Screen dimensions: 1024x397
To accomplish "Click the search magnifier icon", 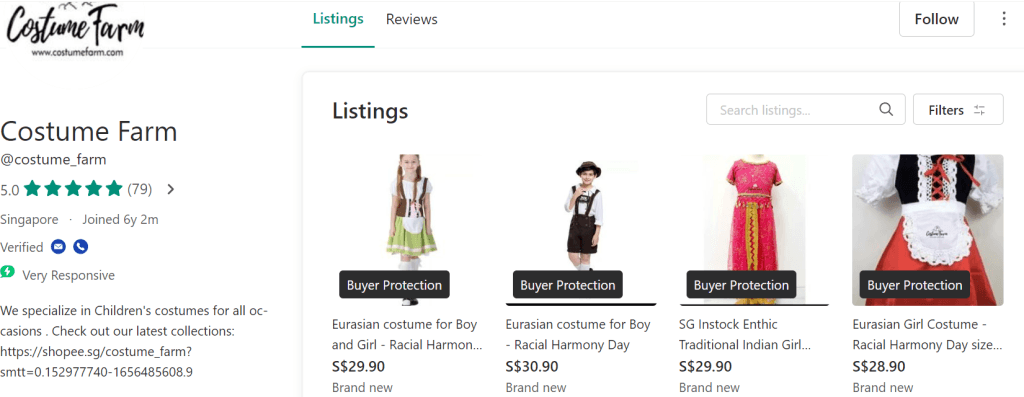I will point(886,110).
